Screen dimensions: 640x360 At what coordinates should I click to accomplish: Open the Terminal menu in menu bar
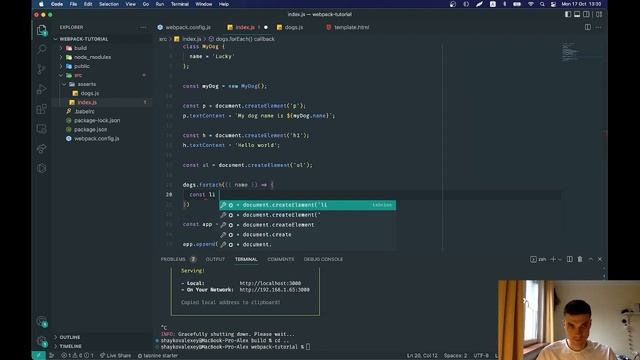pos(180,4)
